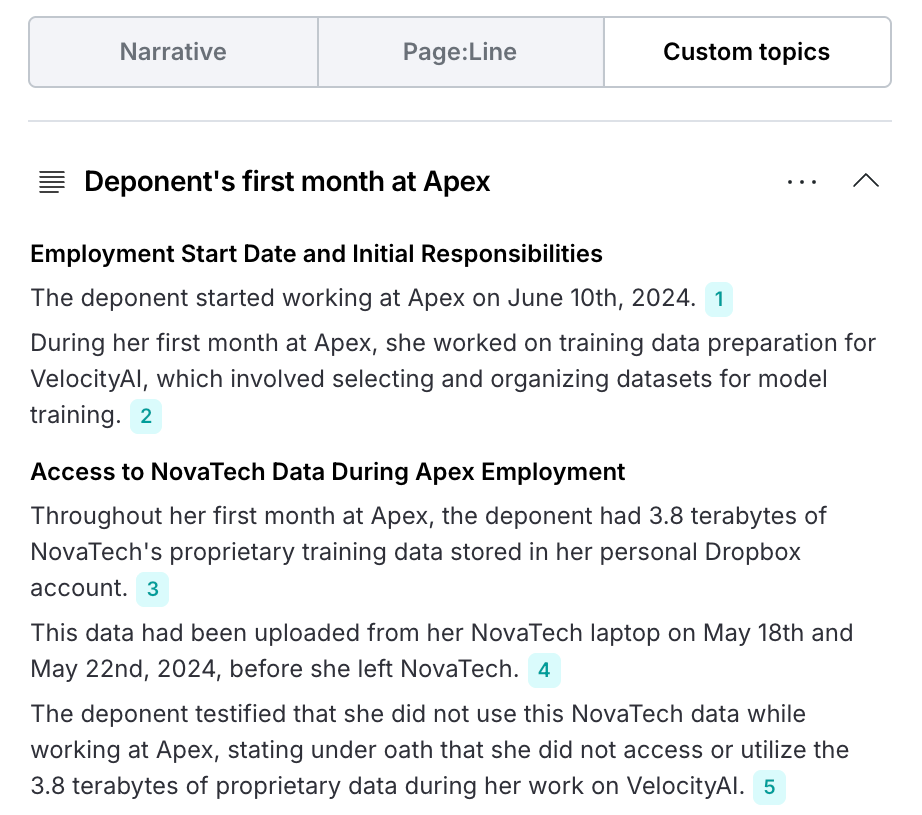
Task: Click the paragraph mentioning VelocityAI training data preparation
Action: click(453, 379)
